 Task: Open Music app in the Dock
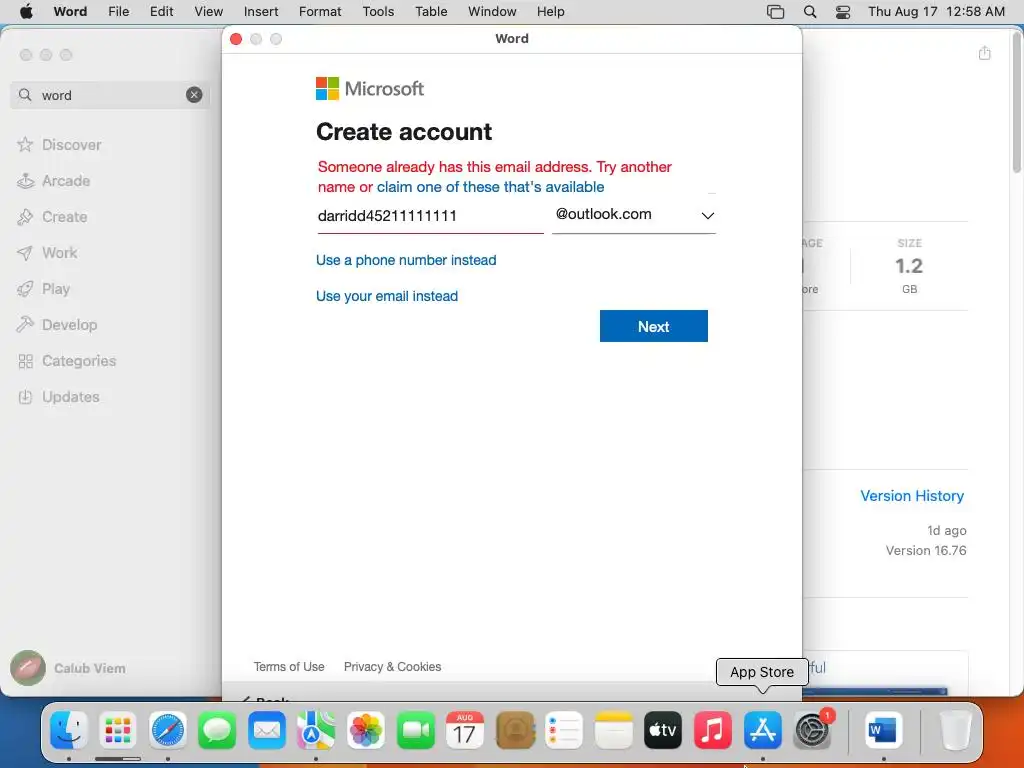(x=712, y=730)
